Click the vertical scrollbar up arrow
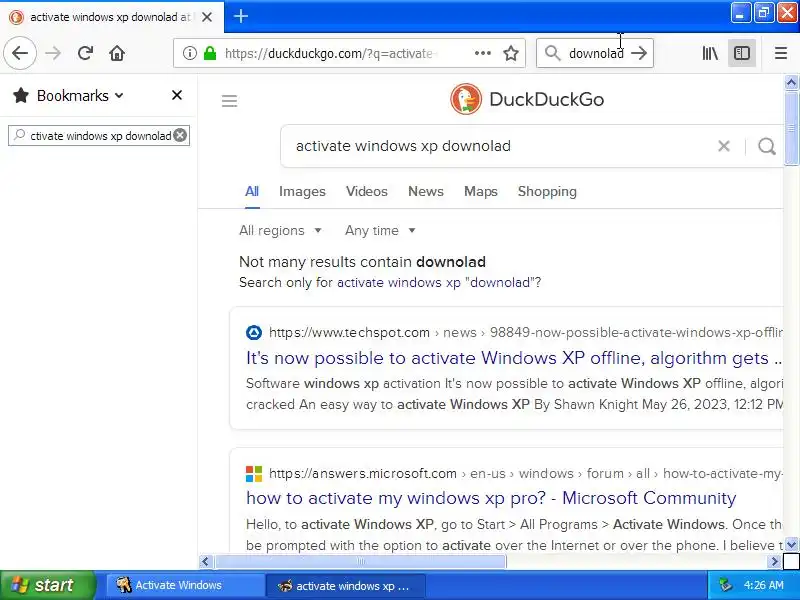Viewport: 800px width, 600px height. point(791,82)
